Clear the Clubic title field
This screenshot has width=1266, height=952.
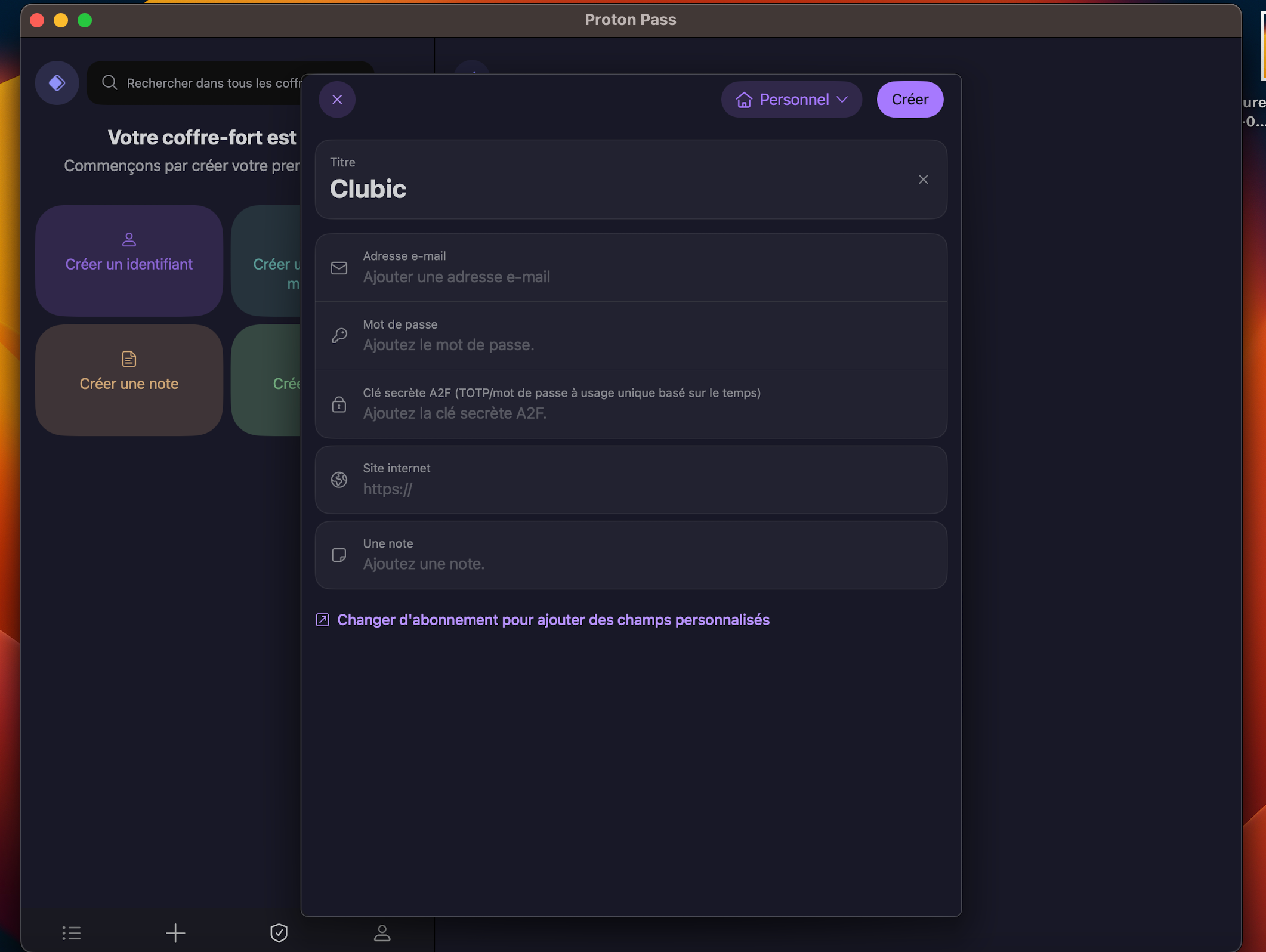pyautogui.click(x=923, y=180)
